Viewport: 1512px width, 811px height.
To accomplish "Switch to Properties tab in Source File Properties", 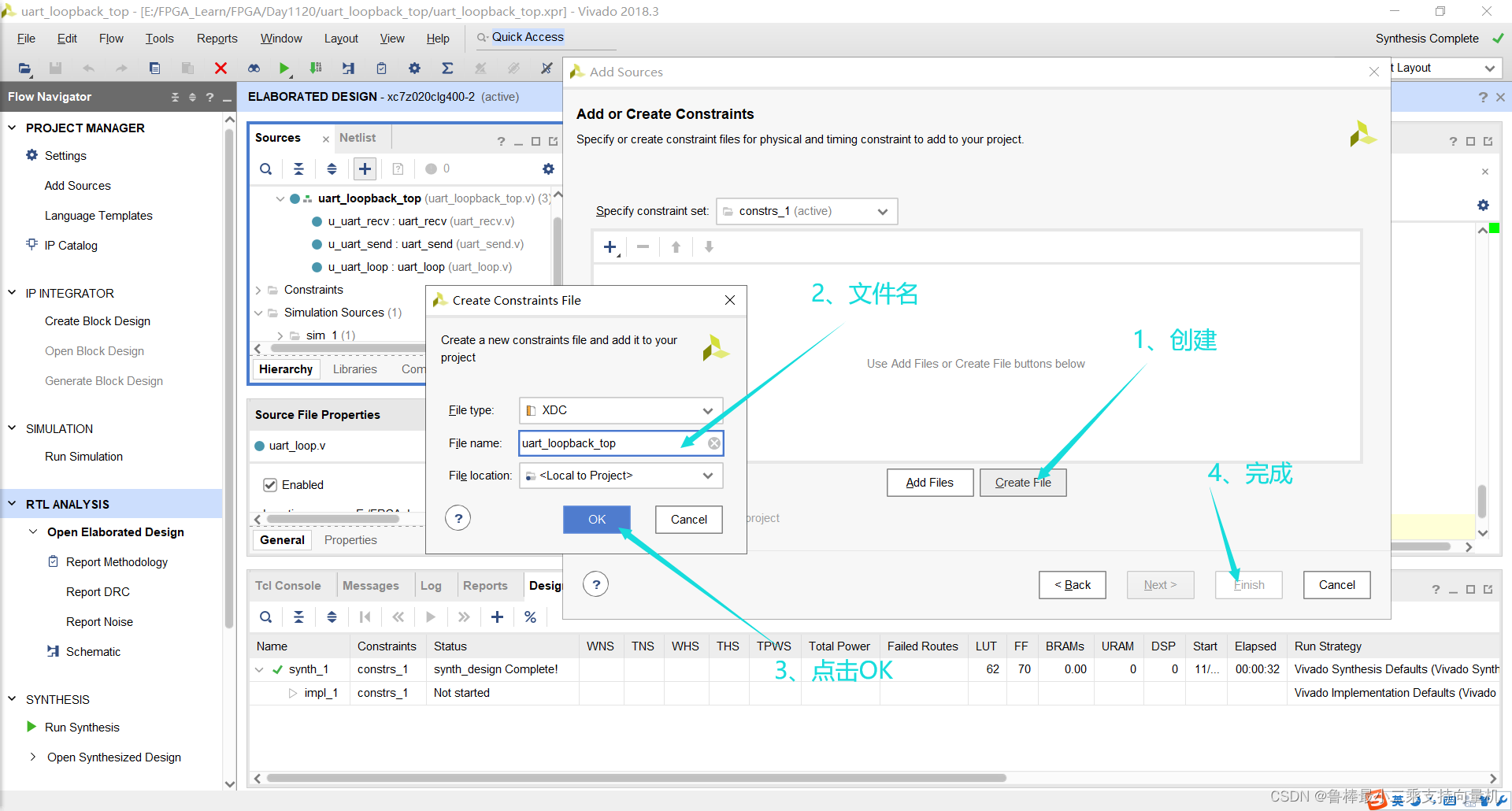I will 350,540.
